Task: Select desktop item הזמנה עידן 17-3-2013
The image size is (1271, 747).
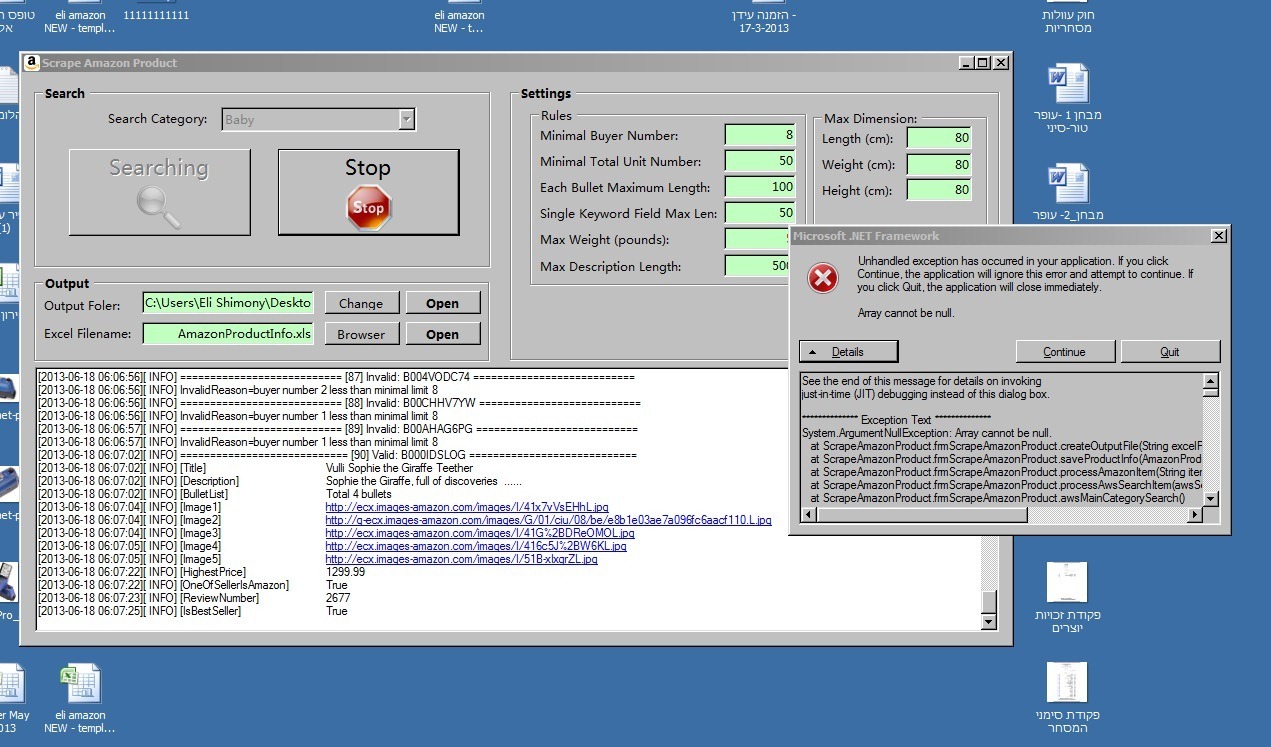Action: (763, 21)
